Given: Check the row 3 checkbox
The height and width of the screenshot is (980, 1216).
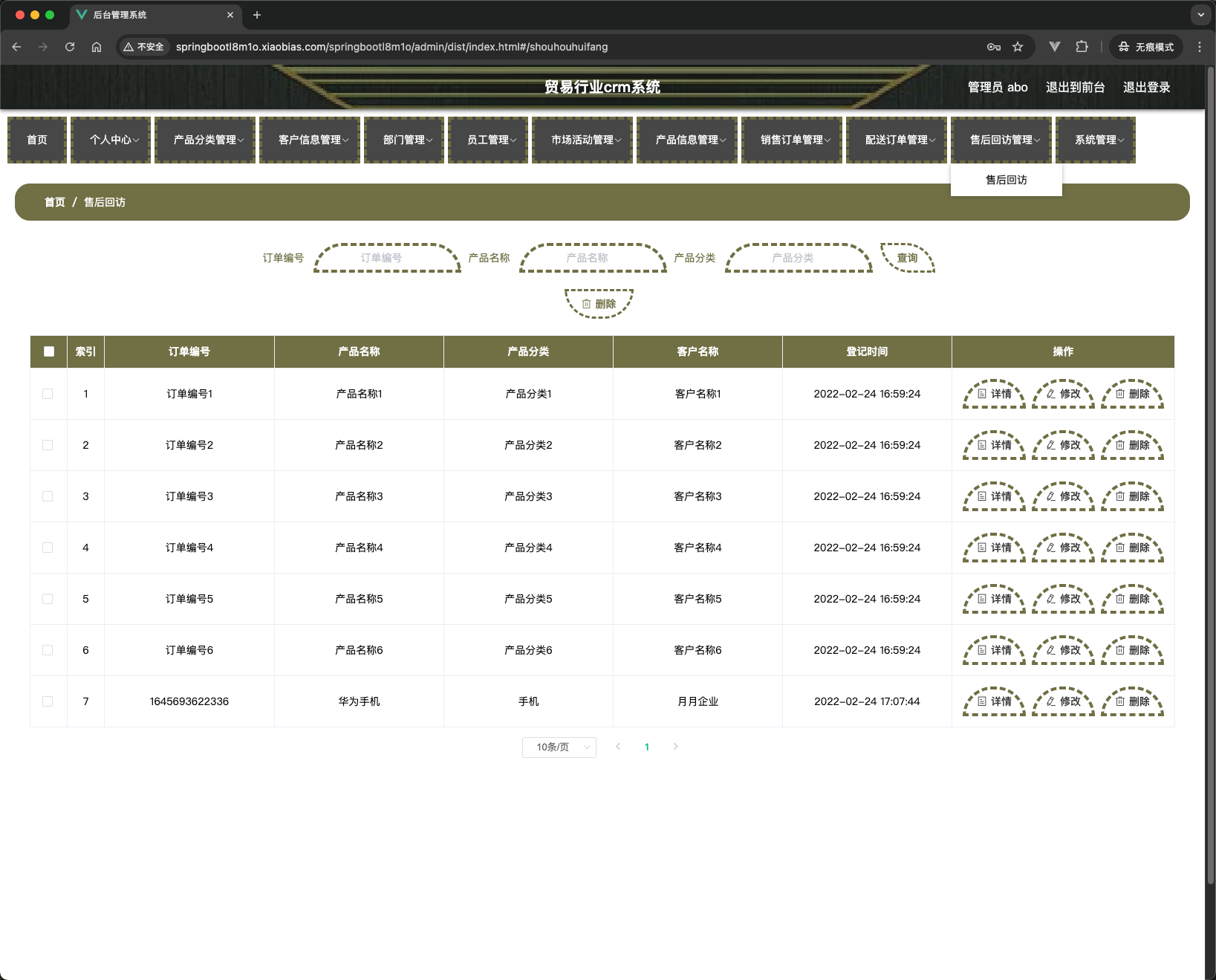Looking at the screenshot, I should 48,496.
